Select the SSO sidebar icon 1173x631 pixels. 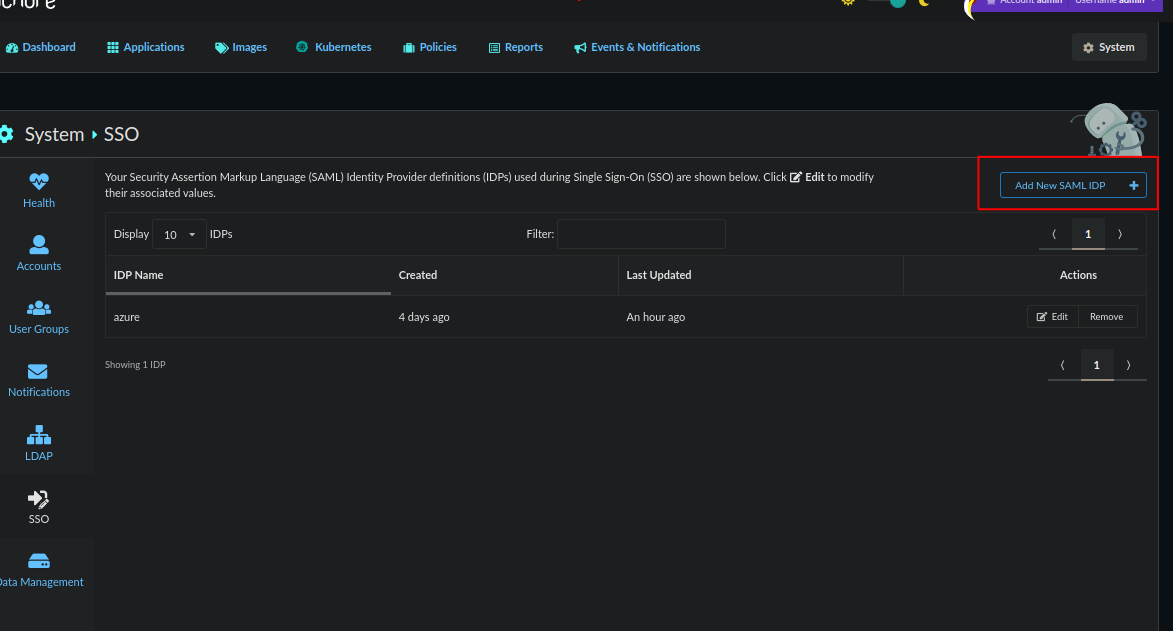(38, 506)
